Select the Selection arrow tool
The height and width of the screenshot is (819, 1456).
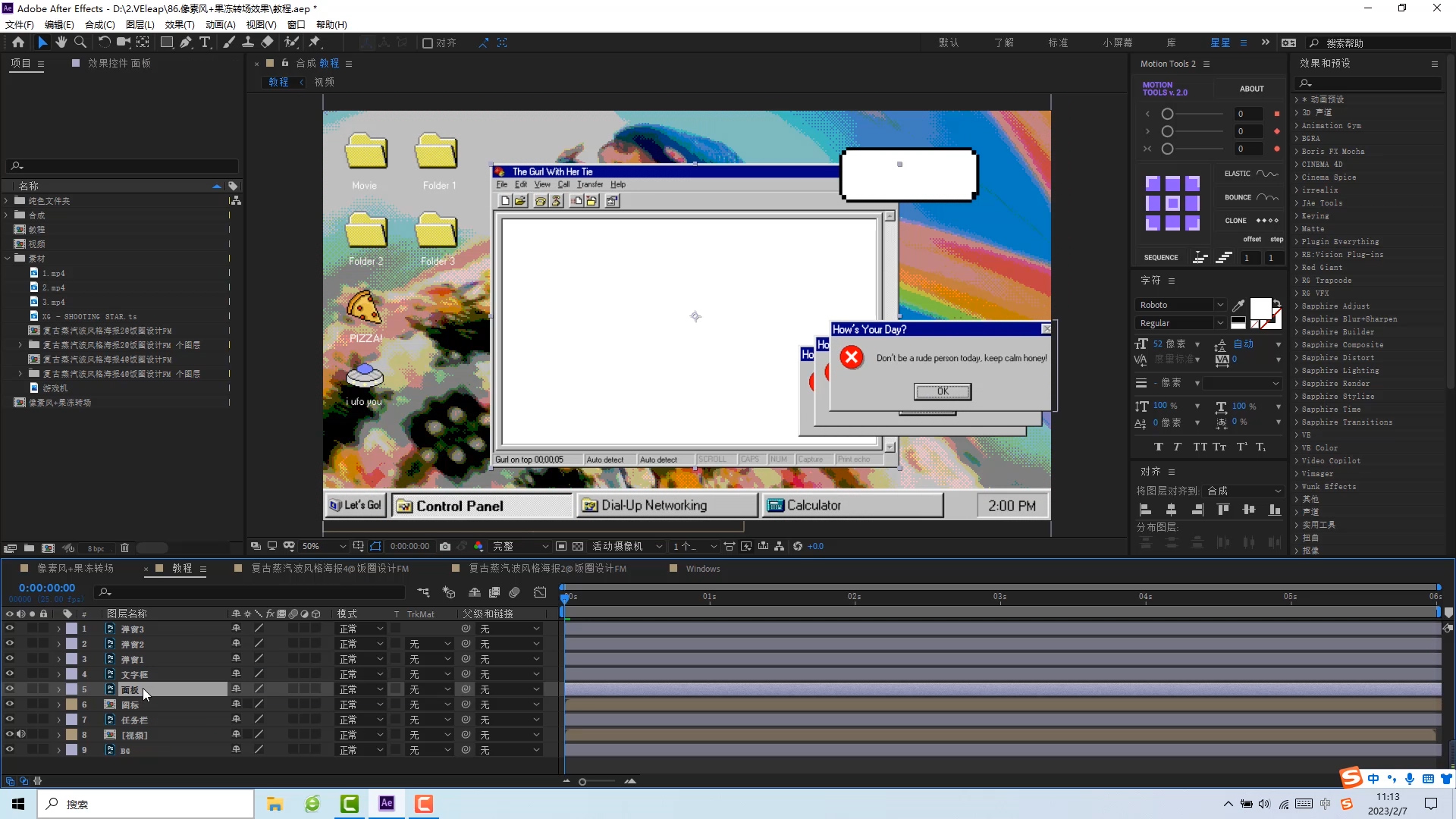point(42,42)
